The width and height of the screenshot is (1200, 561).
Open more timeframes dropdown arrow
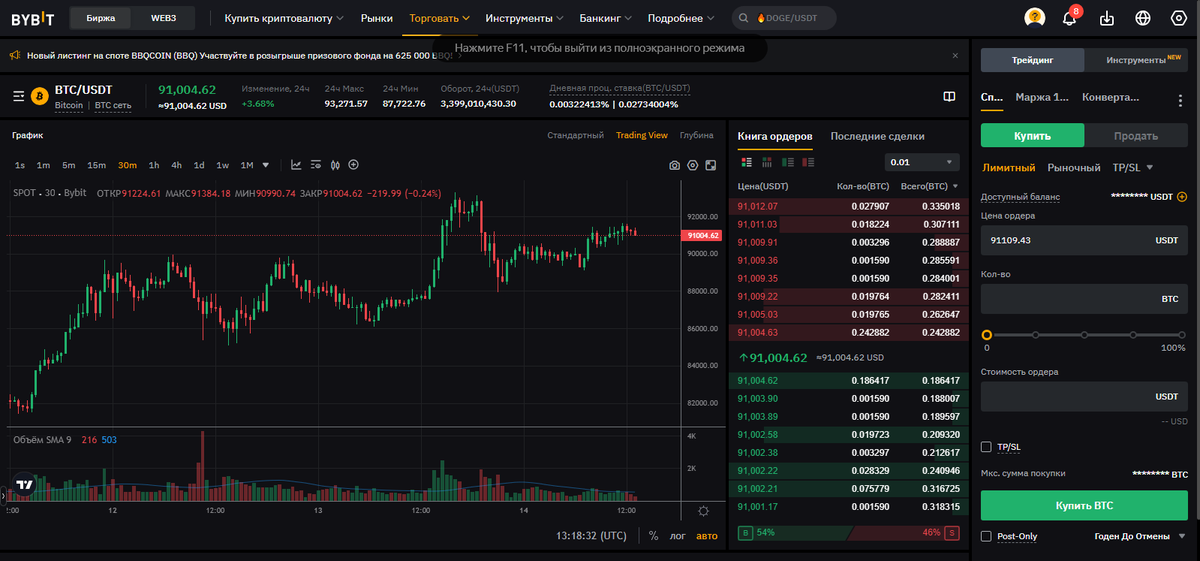[266, 165]
